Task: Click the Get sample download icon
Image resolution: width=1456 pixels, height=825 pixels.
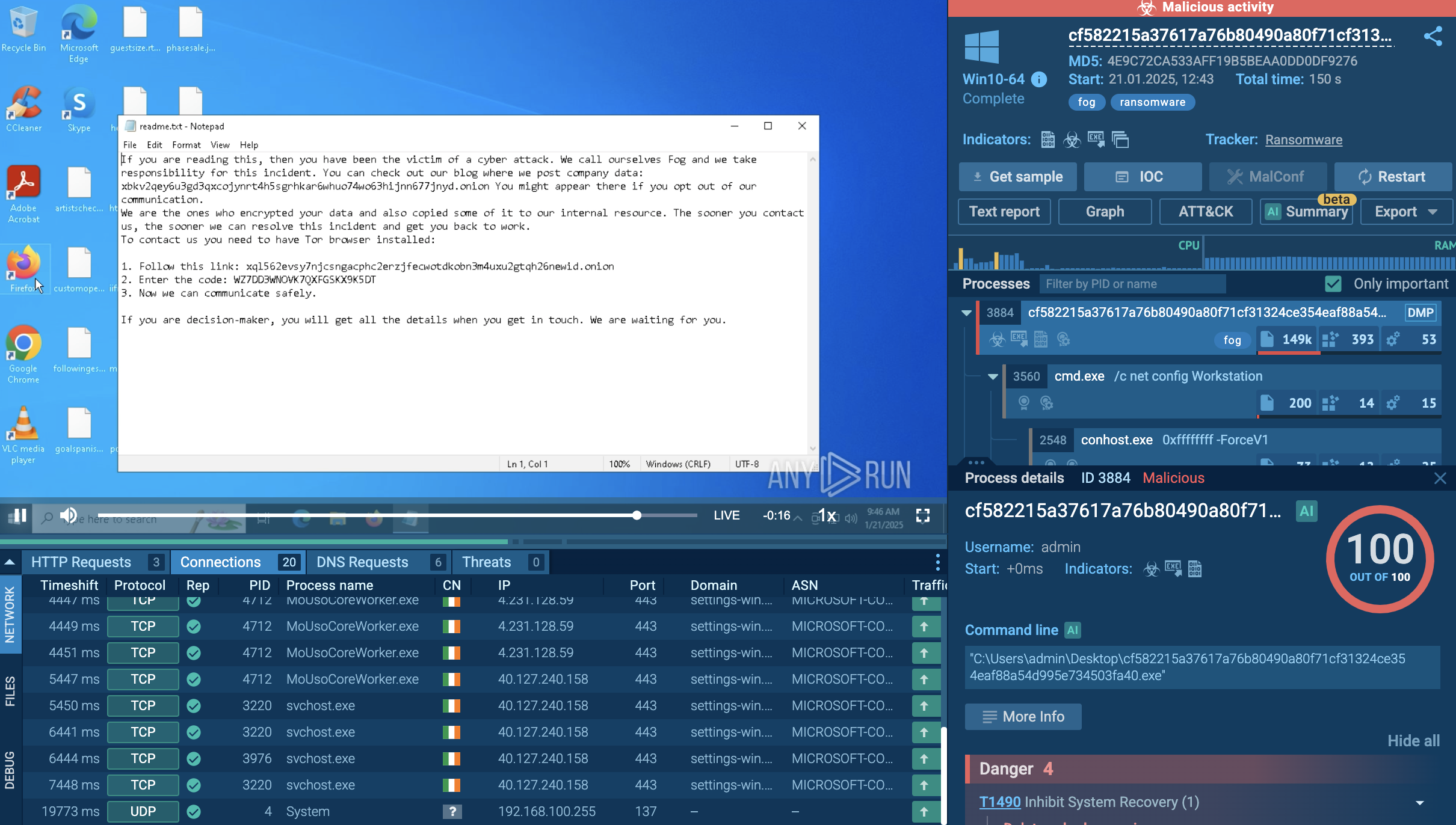Action: (x=977, y=176)
